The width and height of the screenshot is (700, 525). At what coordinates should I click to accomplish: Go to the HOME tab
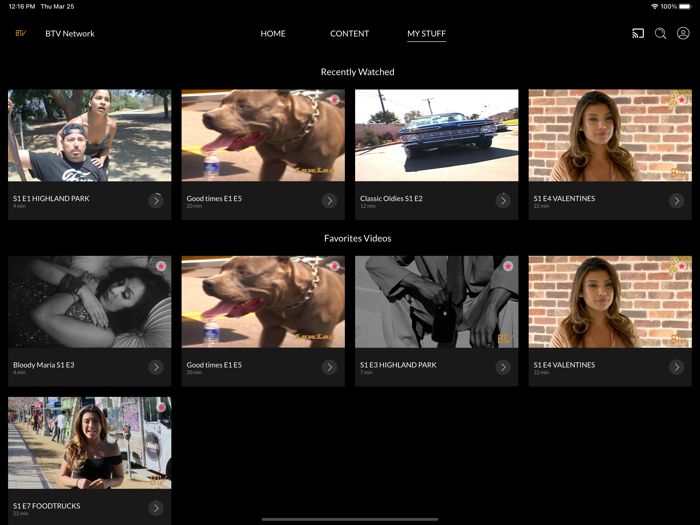click(273, 33)
